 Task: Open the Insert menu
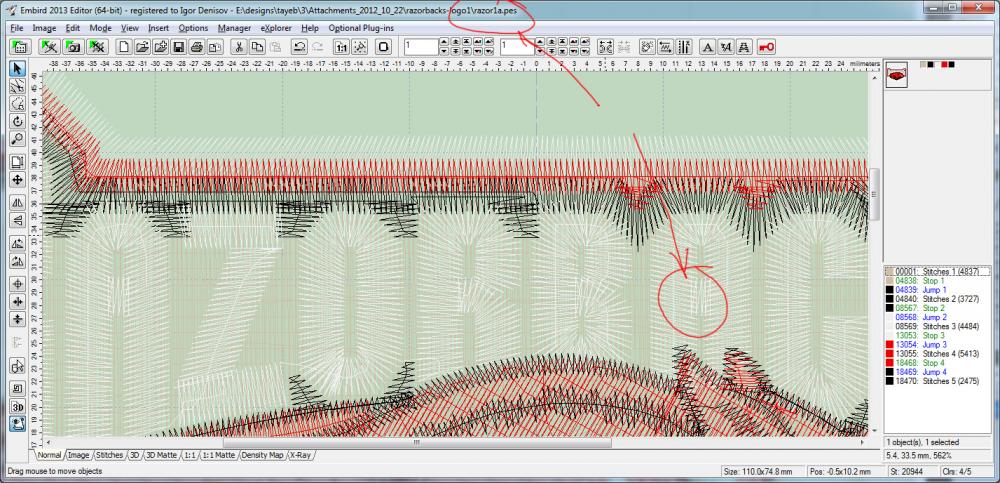coord(158,28)
